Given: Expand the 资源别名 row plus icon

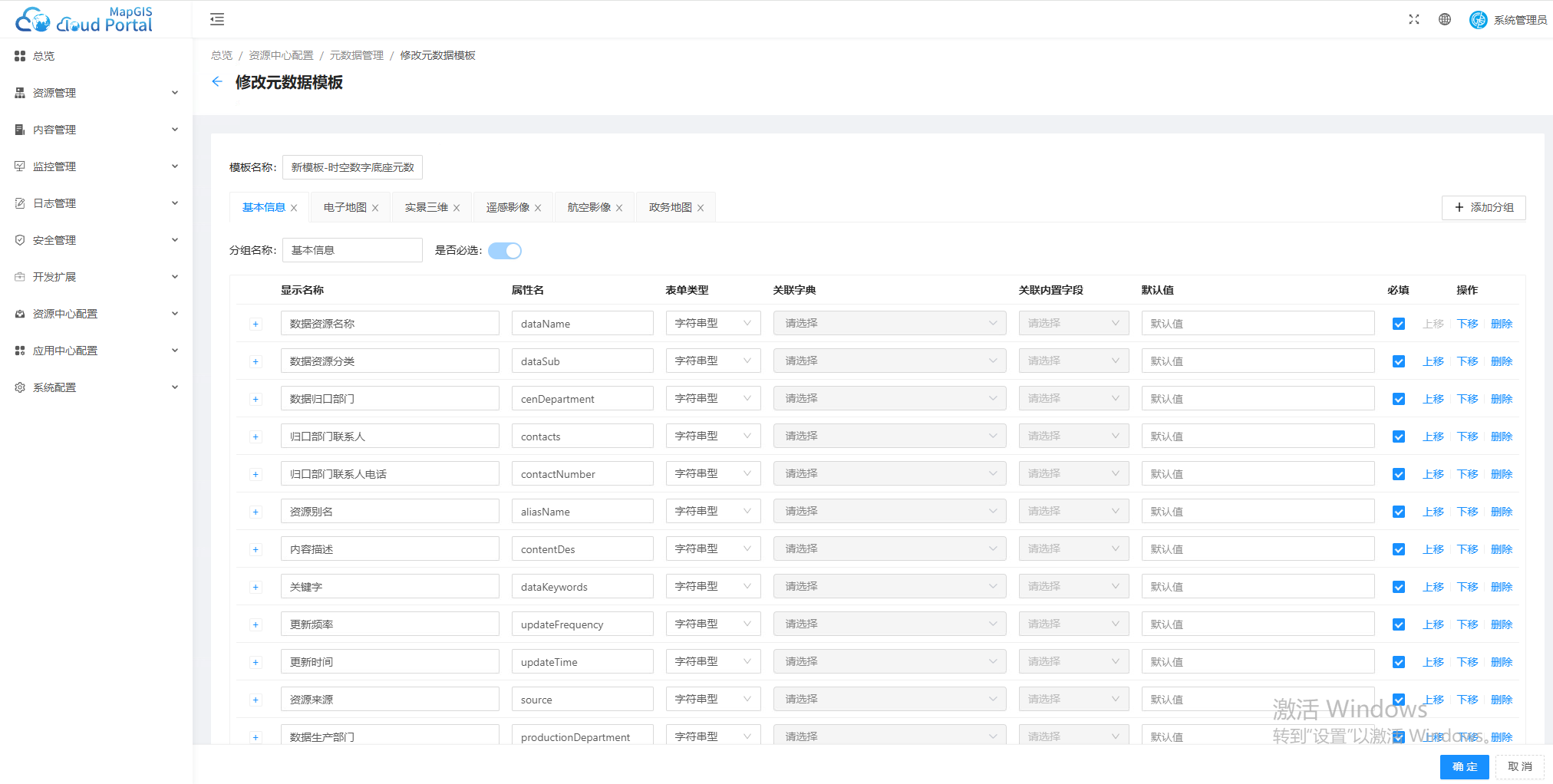Looking at the screenshot, I should click(256, 512).
